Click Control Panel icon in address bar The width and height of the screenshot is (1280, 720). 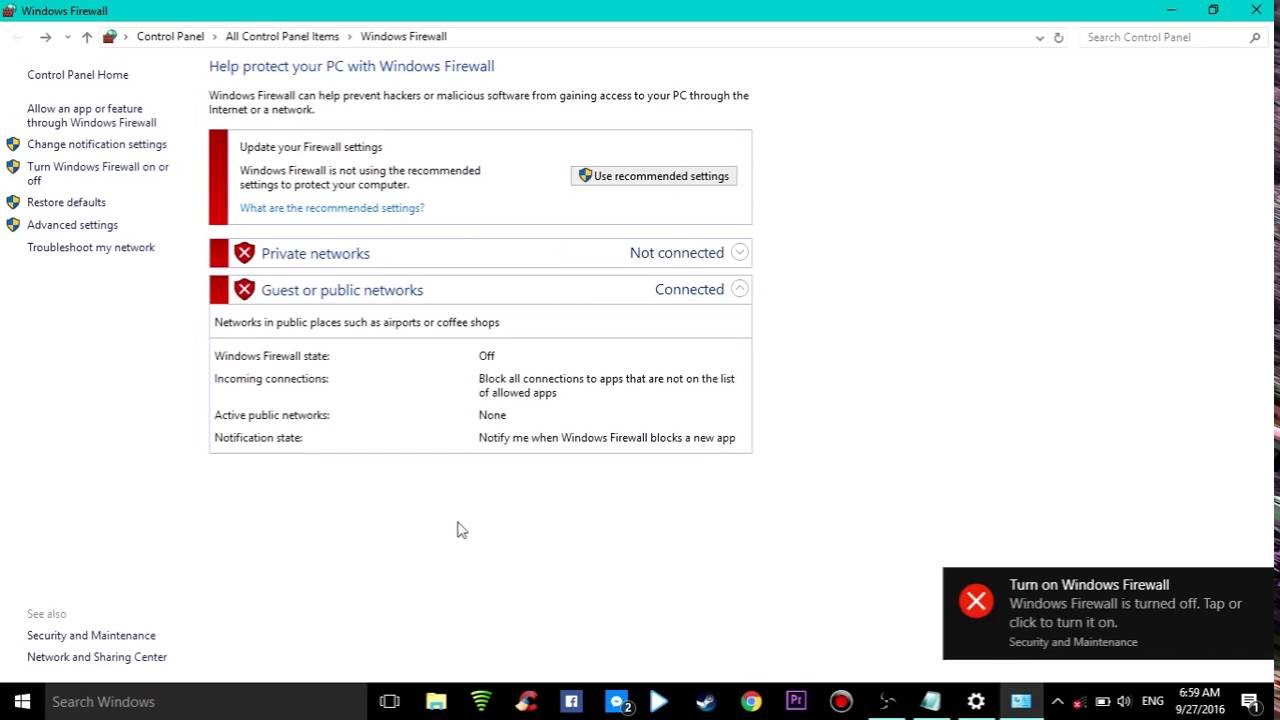click(110, 37)
